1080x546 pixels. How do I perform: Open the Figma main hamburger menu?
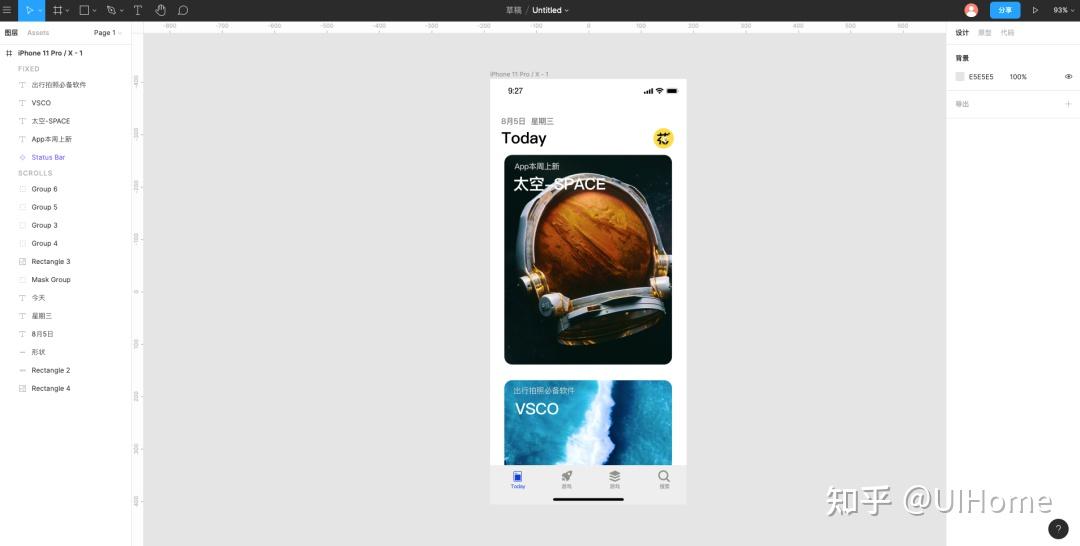point(7,10)
